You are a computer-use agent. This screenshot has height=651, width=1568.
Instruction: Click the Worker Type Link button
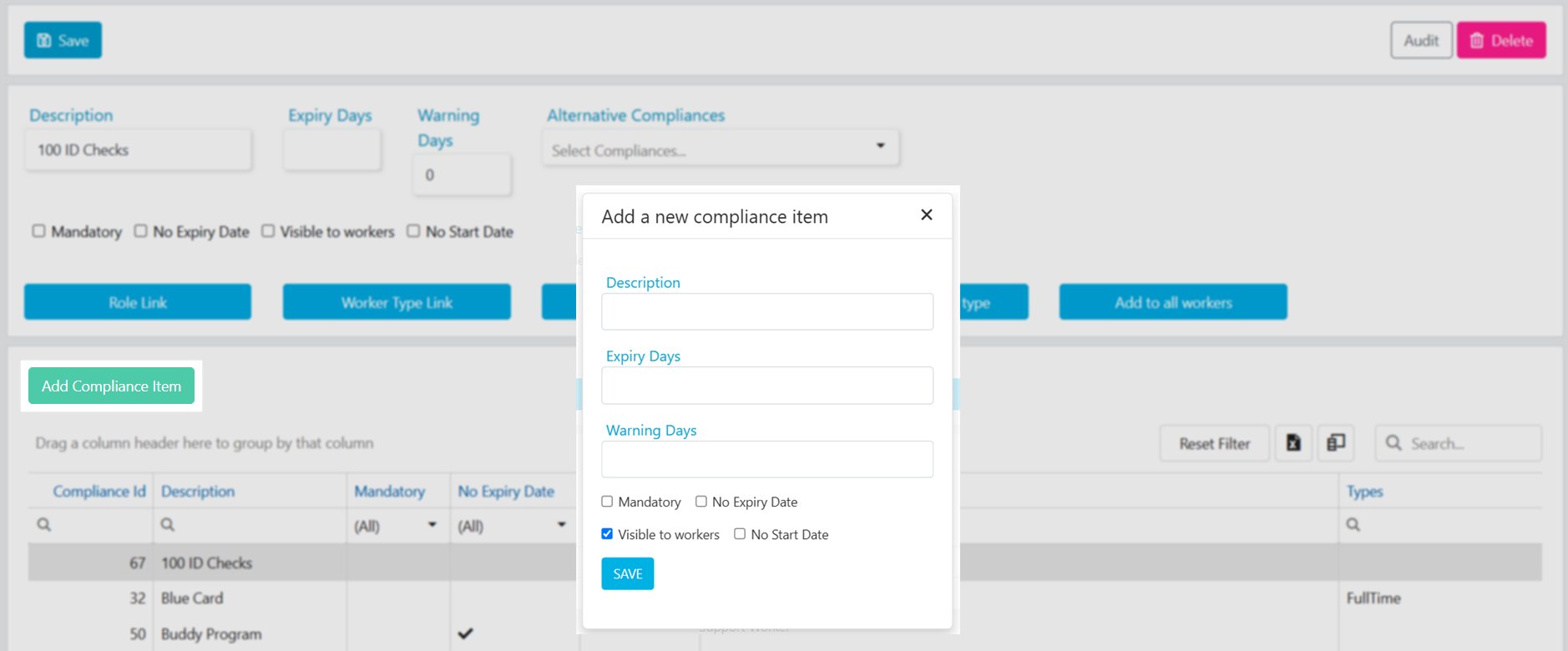tap(397, 302)
